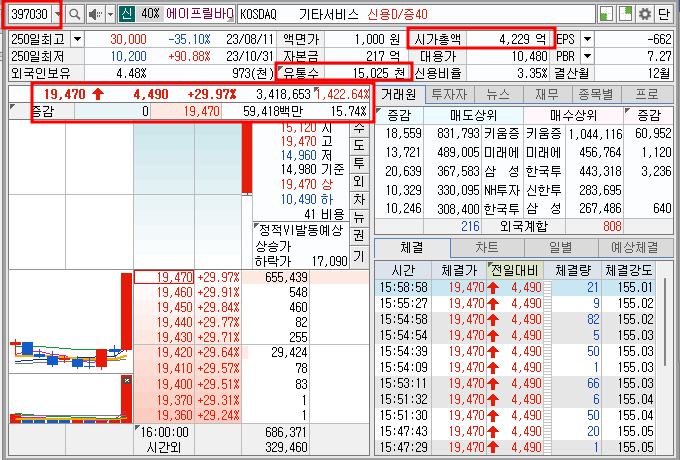The image size is (680, 460).
Task: Click the 정적VI발동예상 label
Action: pos(301,230)
